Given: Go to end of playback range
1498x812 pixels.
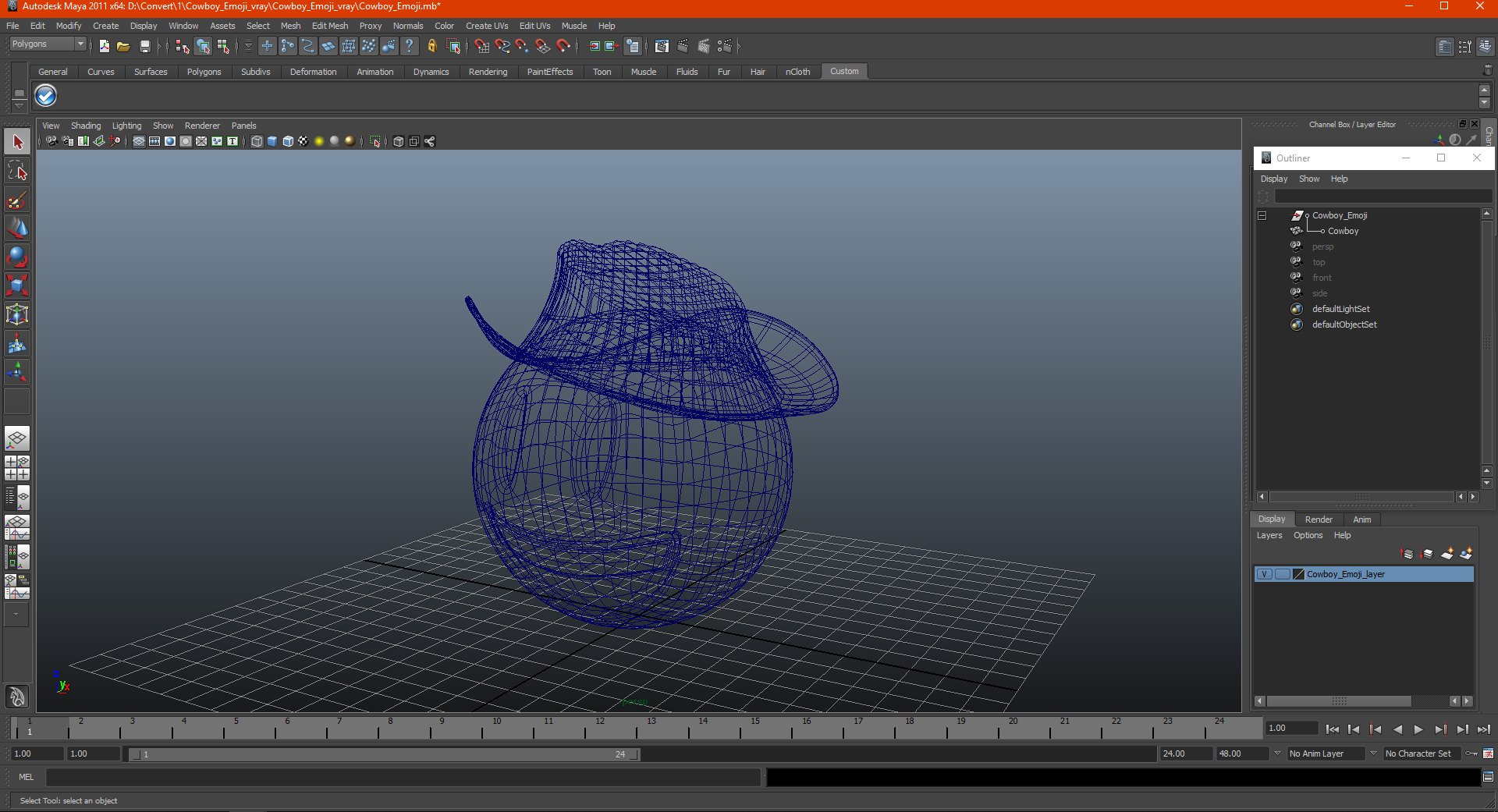Looking at the screenshot, I should (x=1484, y=729).
